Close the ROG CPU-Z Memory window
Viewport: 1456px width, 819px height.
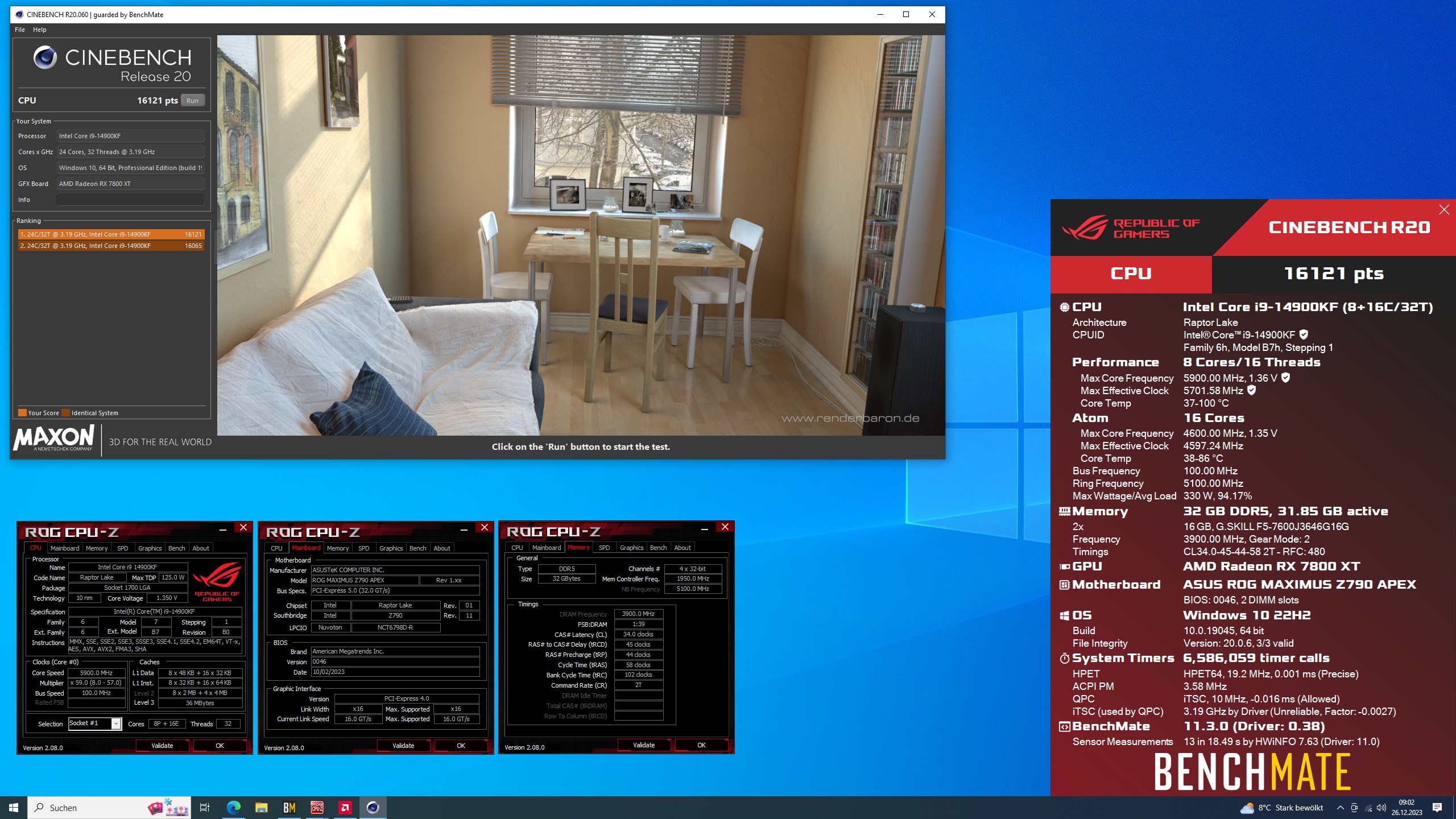(x=725, y=527)
